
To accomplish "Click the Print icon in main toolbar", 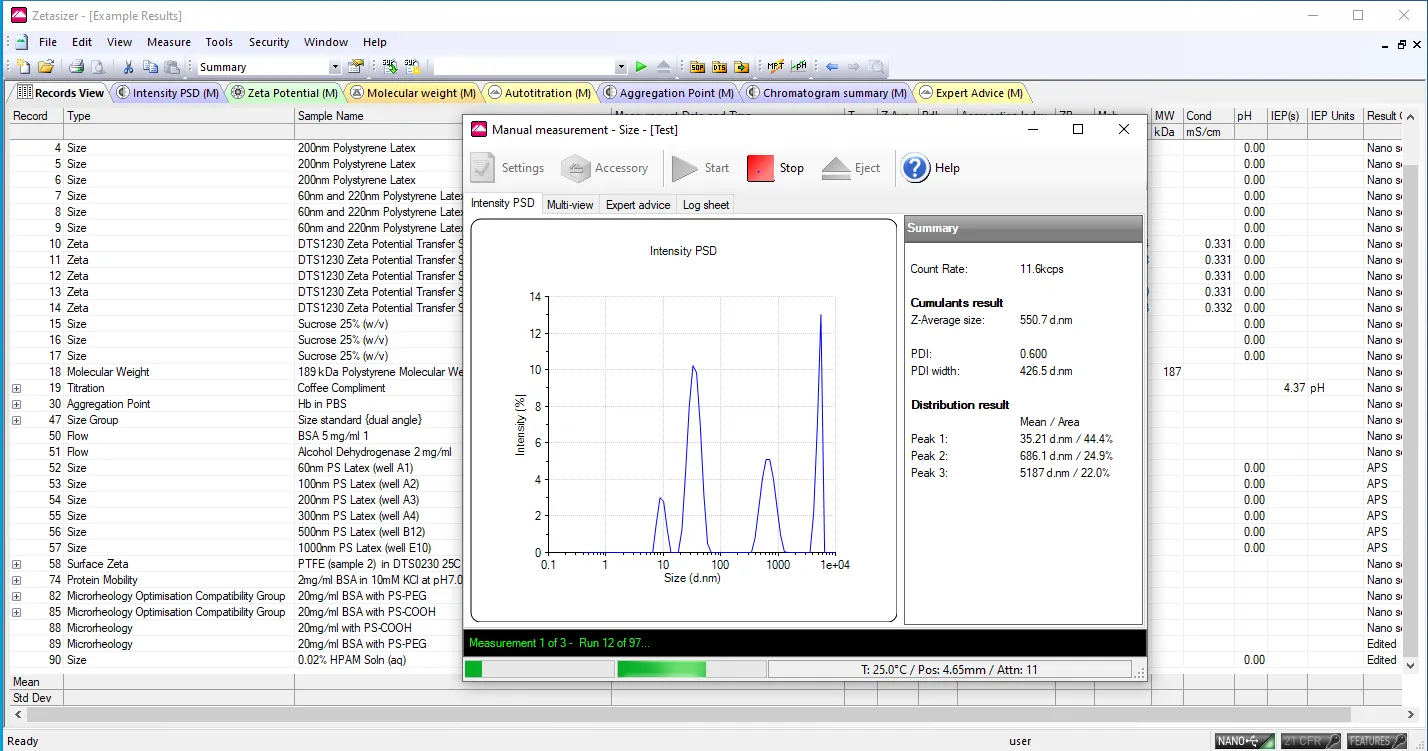I will coord(76,67).
